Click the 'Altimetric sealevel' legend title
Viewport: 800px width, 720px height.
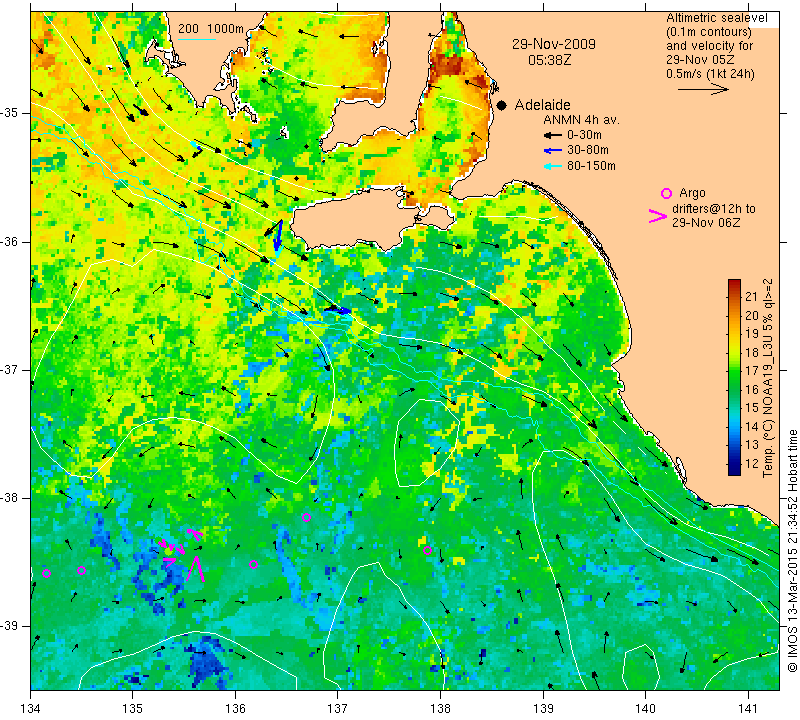[717, 18]
